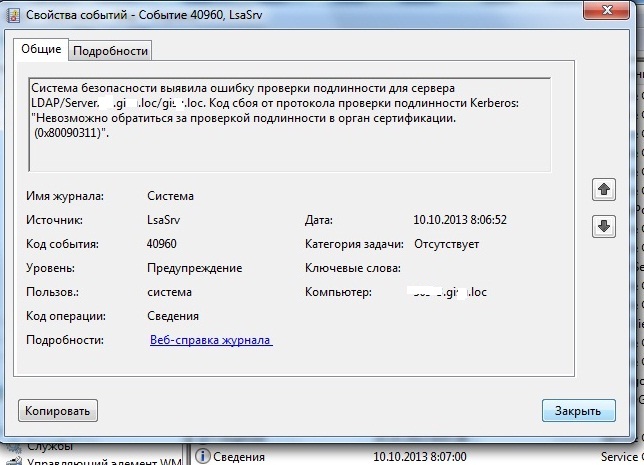
Task: Click the info icon in background event row
Action: coord(202,456)
